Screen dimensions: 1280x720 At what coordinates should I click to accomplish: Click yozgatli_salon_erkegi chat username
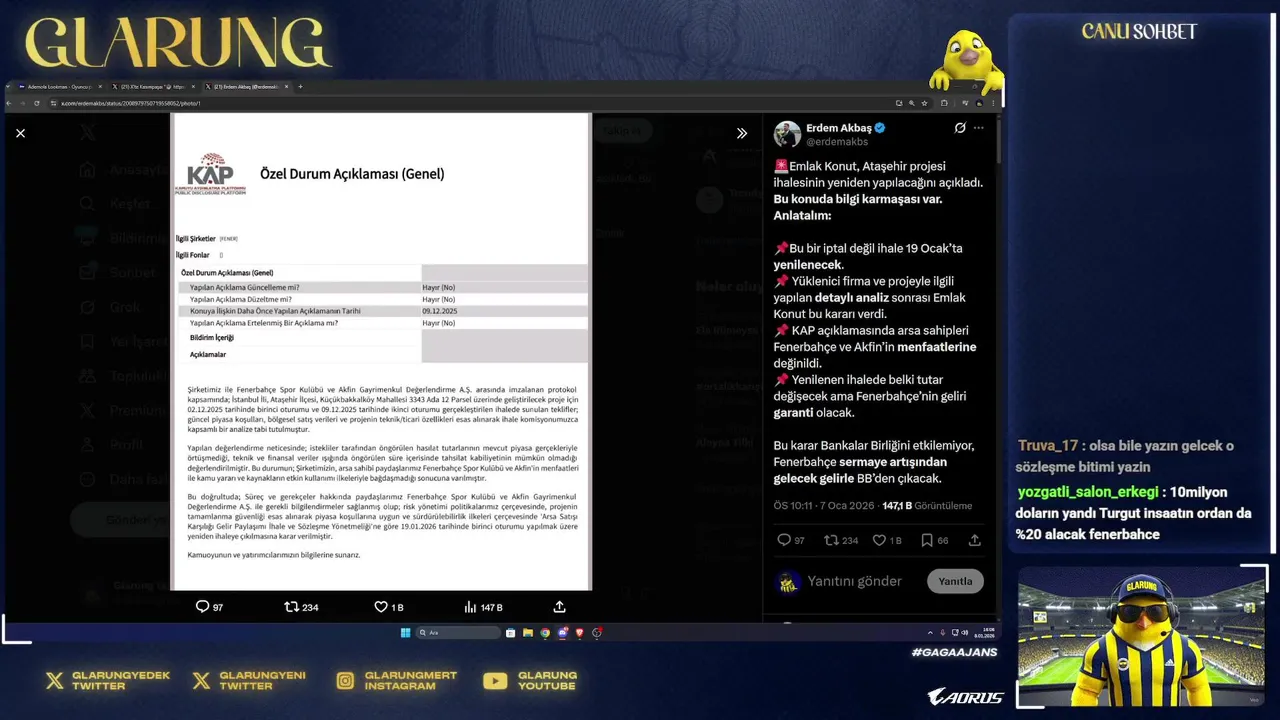pos(1088,492)
